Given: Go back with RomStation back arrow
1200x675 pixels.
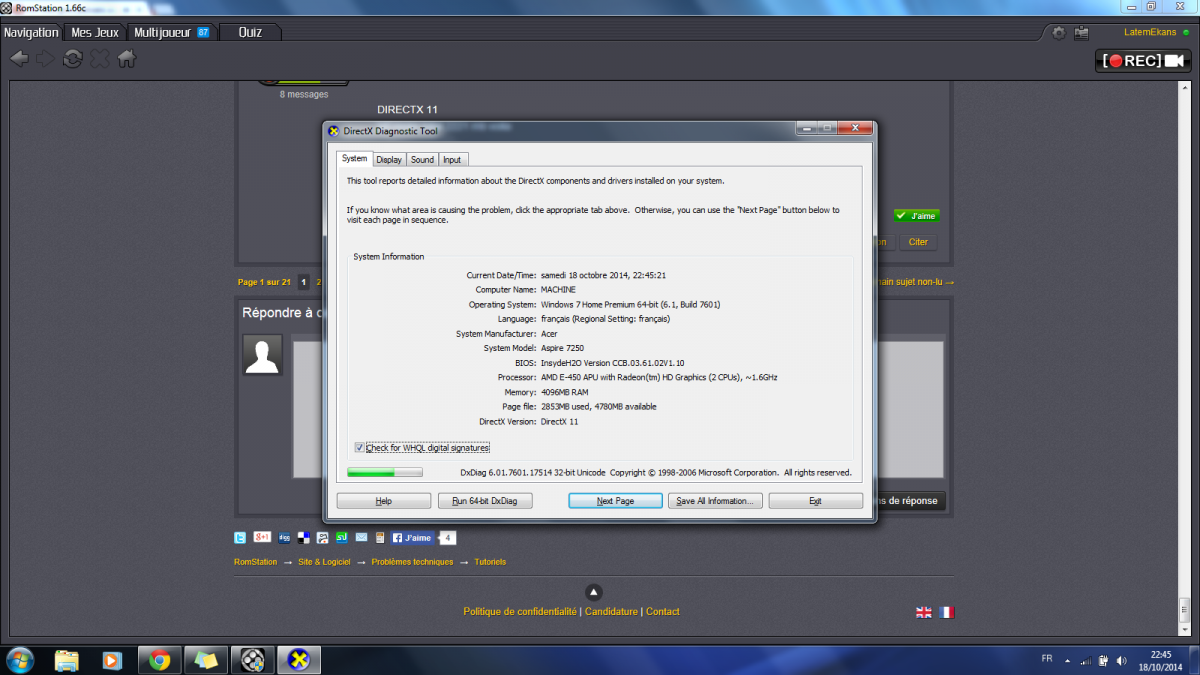Looking at the screenshot, I should click(19, 59).
